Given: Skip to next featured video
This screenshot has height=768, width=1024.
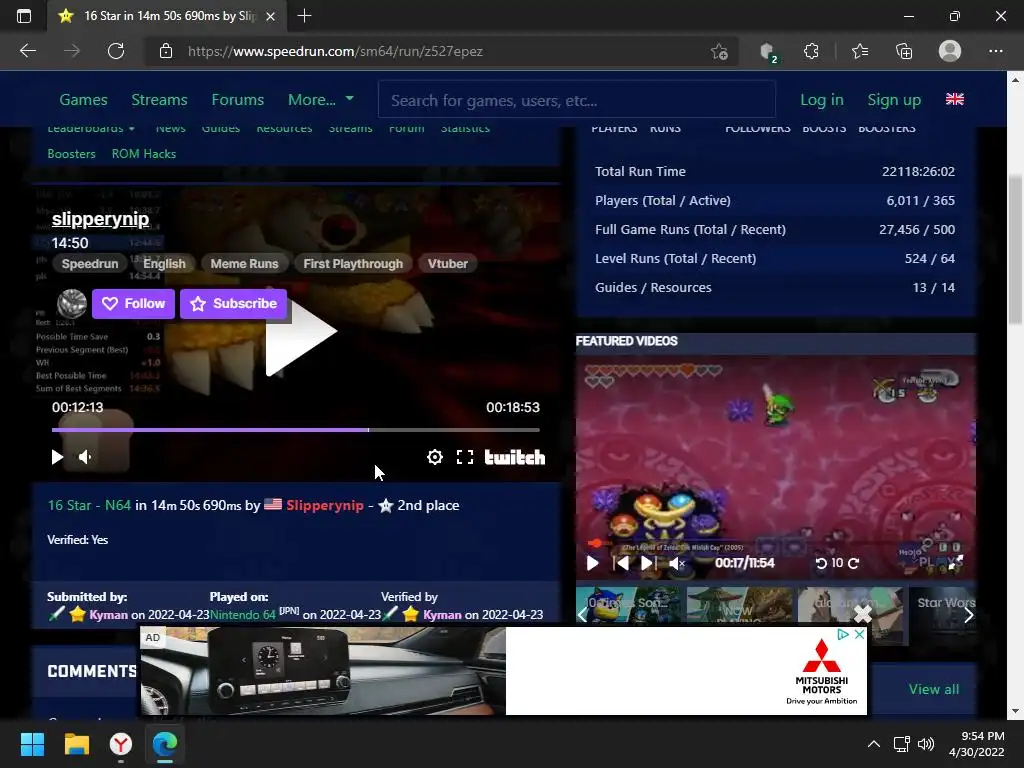Looking at the screenshot, I should [x=647, y=563].
